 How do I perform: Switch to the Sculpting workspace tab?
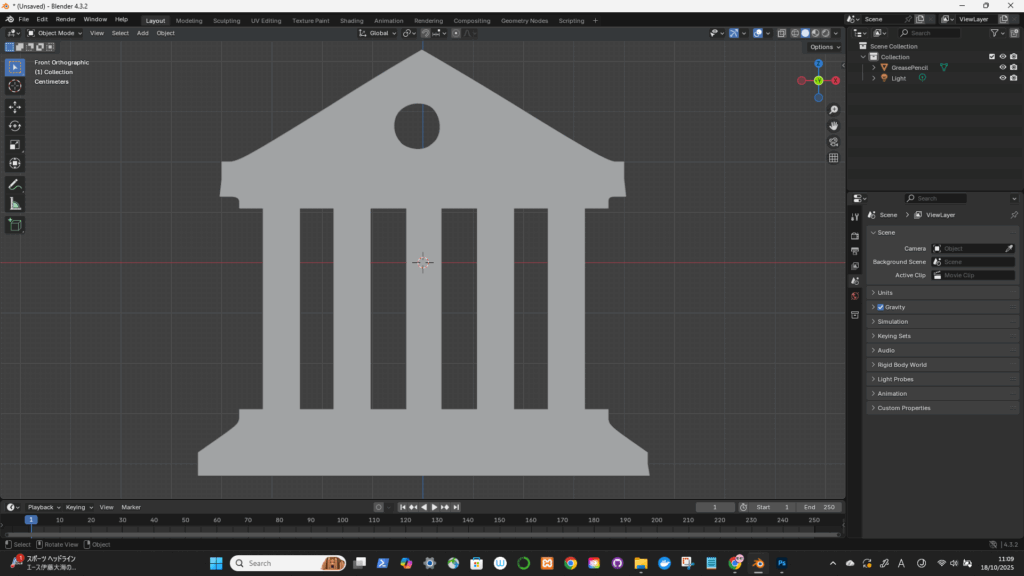pyautogui.click(x=226, y=20)
